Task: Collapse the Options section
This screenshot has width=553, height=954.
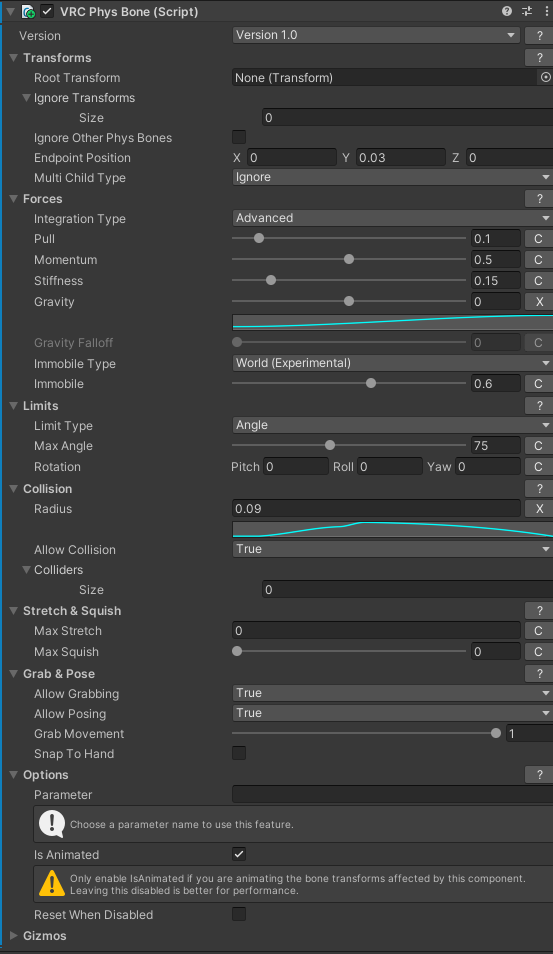Action: click(13, 775)
